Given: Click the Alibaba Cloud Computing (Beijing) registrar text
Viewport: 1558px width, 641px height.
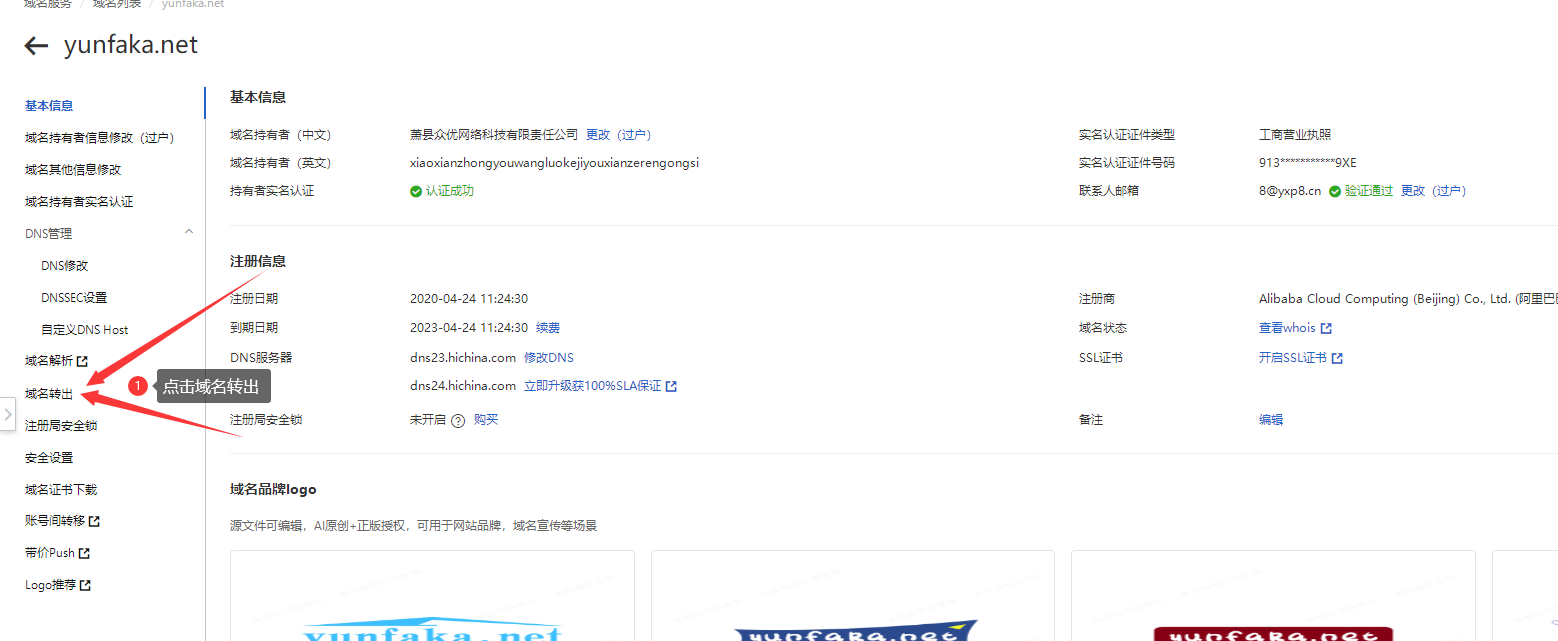Looking at the screenshot, I should coord(1408,299).
